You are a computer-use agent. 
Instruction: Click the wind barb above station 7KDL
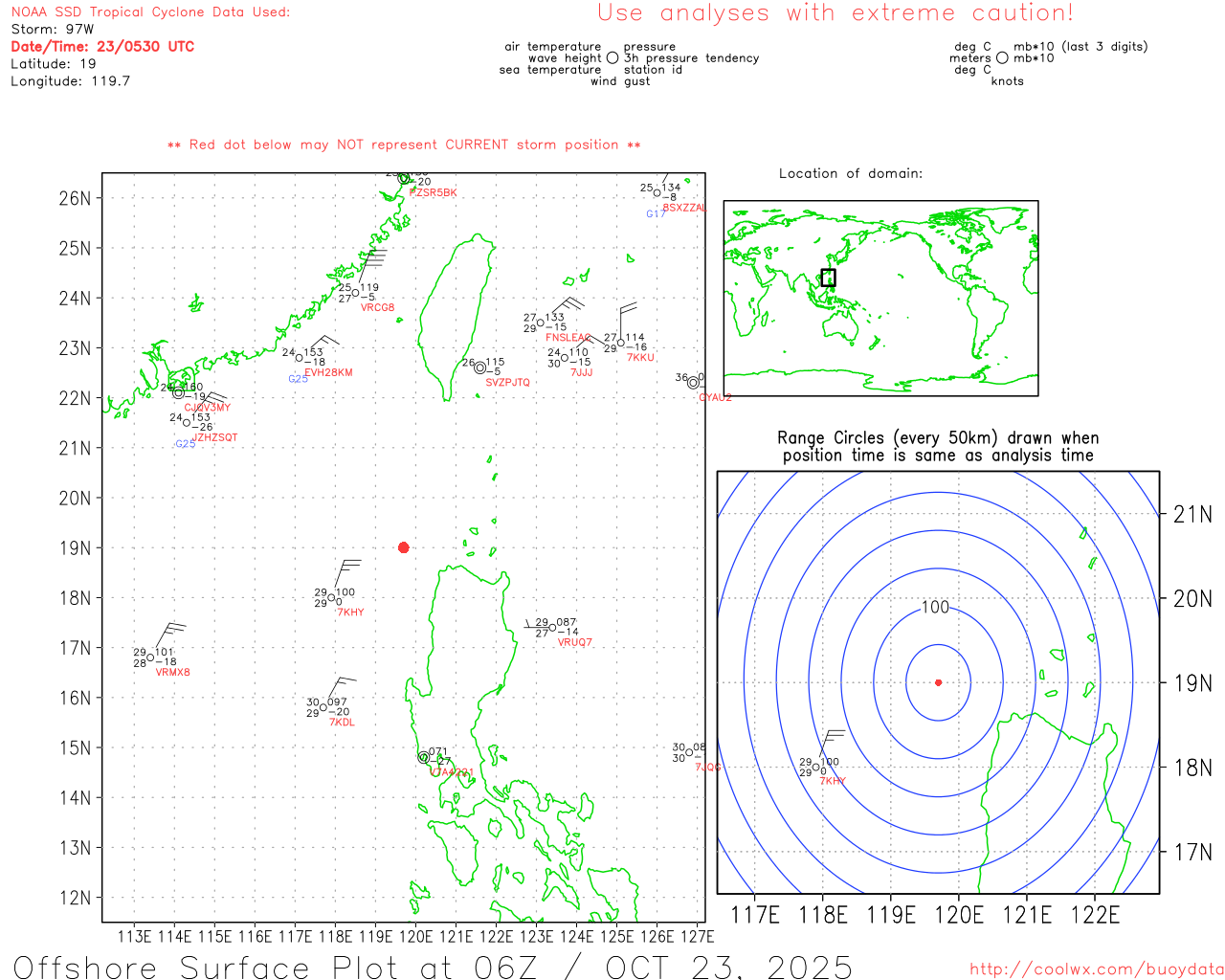tap(341, 689)
